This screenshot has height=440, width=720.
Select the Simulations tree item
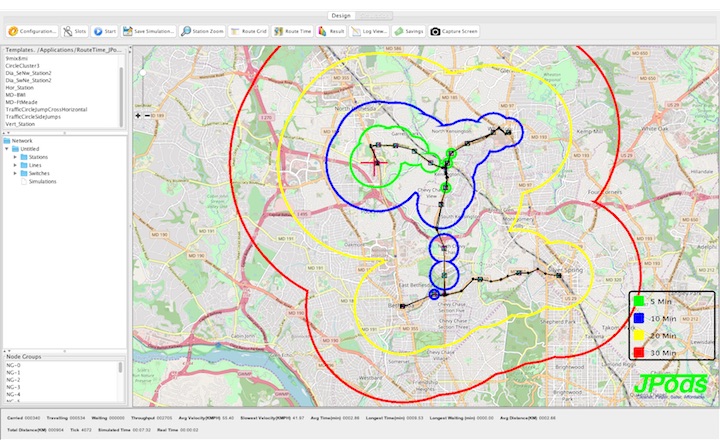coord(42,181)
